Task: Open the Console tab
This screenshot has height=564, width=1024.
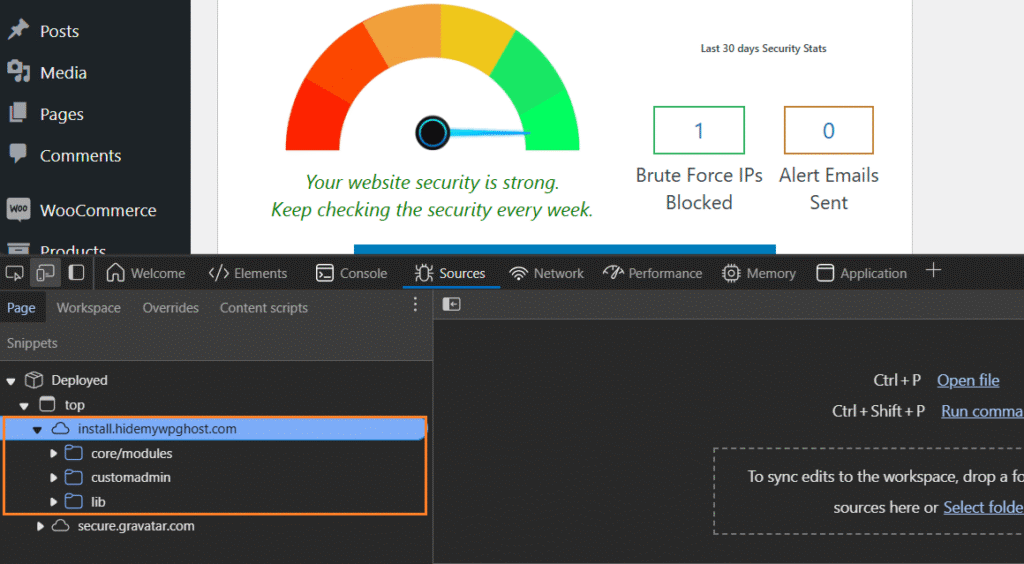Action: [351, 273]
